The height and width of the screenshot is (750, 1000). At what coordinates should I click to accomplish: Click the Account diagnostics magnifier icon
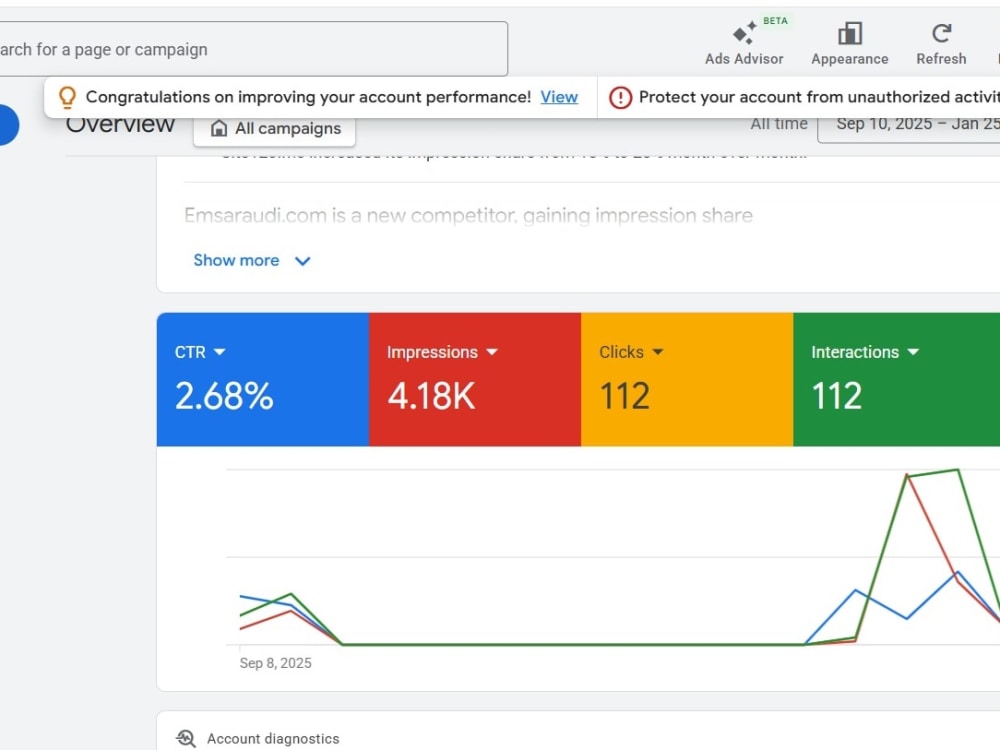(x=186, y=738)
